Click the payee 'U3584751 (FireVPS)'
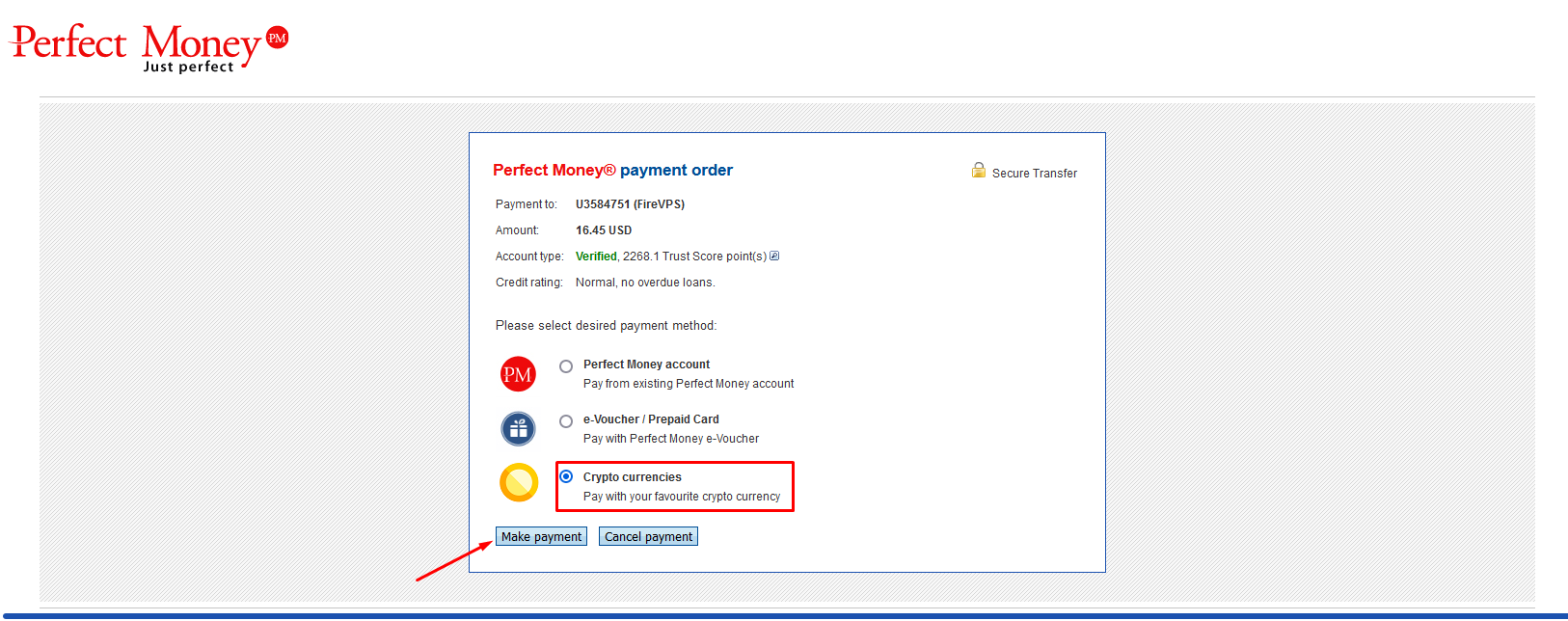Screen dimensions: 1568x621 pos(630,204)
